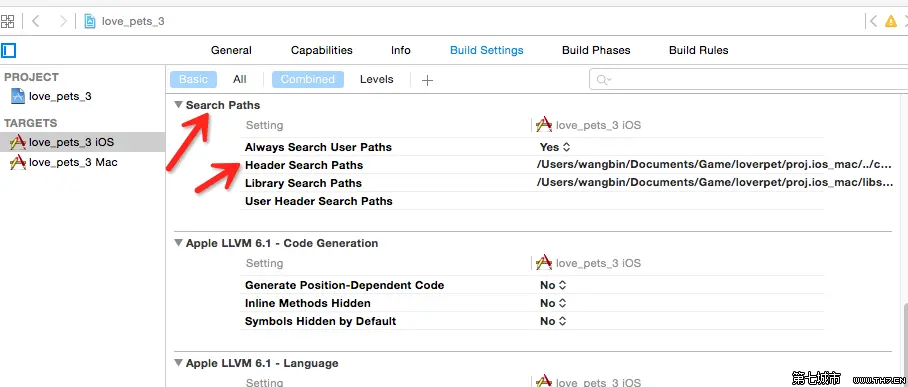The width and height of the screenshot is (908, 387).
Task: Click the search magnifier icon in filter field
Action: coord(603,80)
